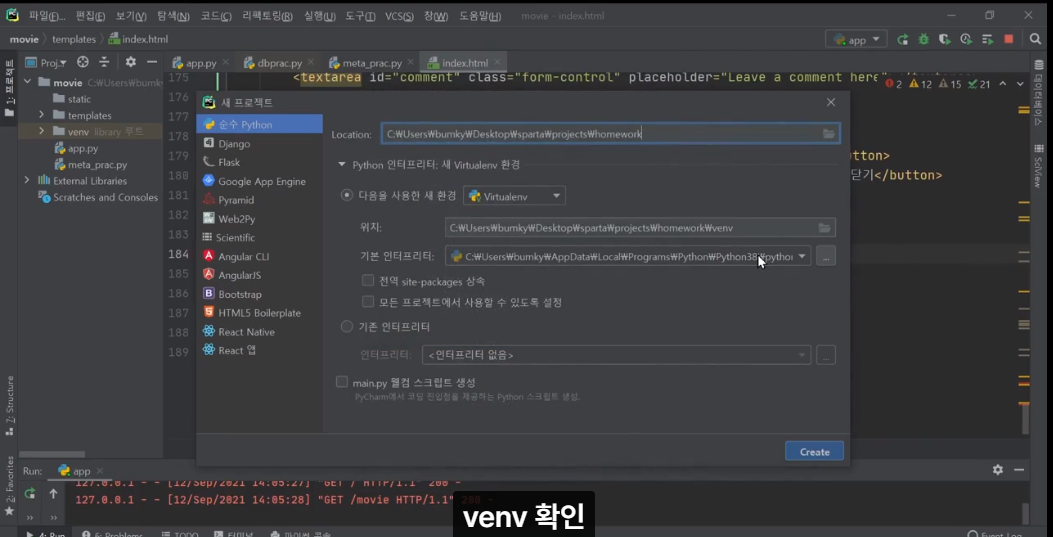
Task: Open the app run configuration dropdown
Action: coord(856,40)
